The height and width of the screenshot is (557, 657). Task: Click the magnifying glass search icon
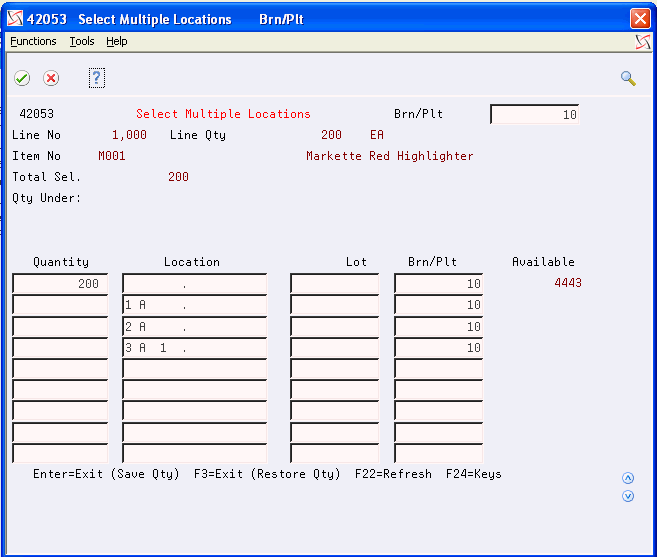[628, 78]
